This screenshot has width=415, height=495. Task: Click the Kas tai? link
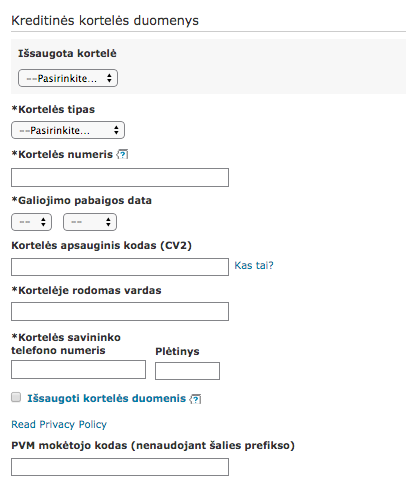click(x=254, y=265)
